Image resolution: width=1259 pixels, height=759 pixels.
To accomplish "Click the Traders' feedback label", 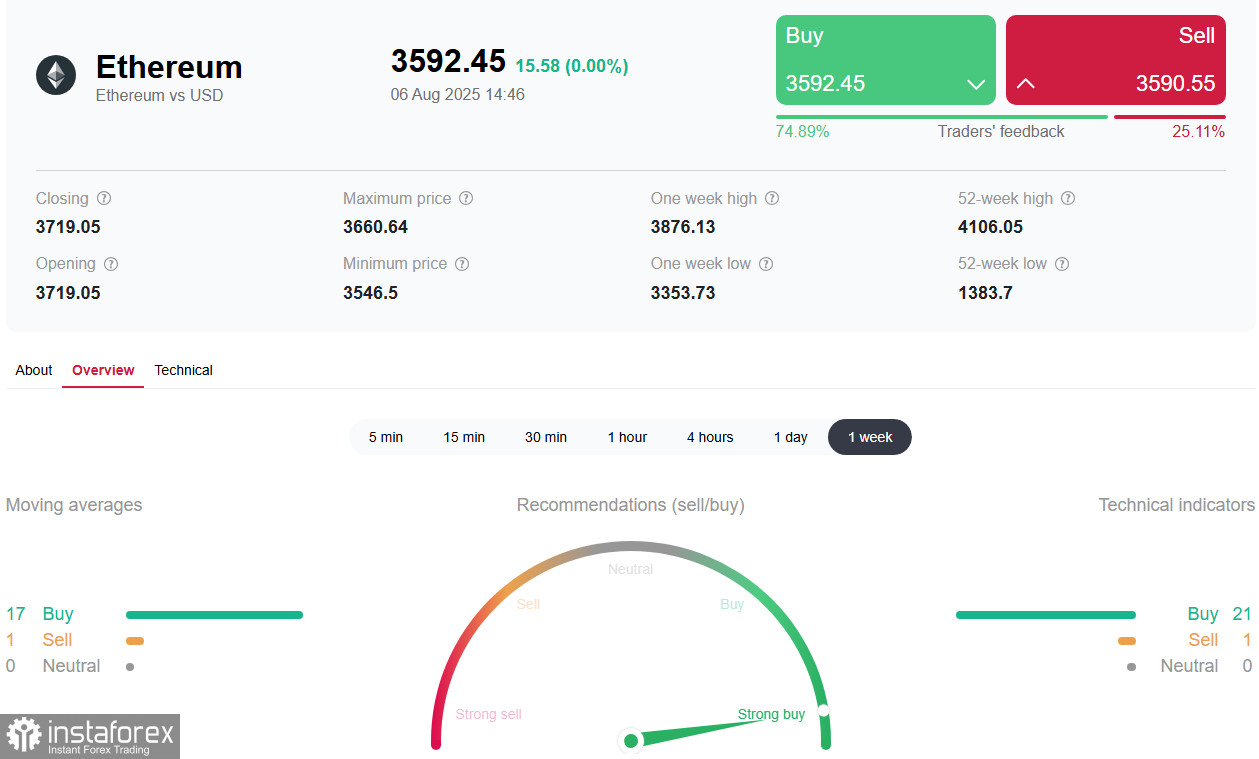I will click(1001, 132).
